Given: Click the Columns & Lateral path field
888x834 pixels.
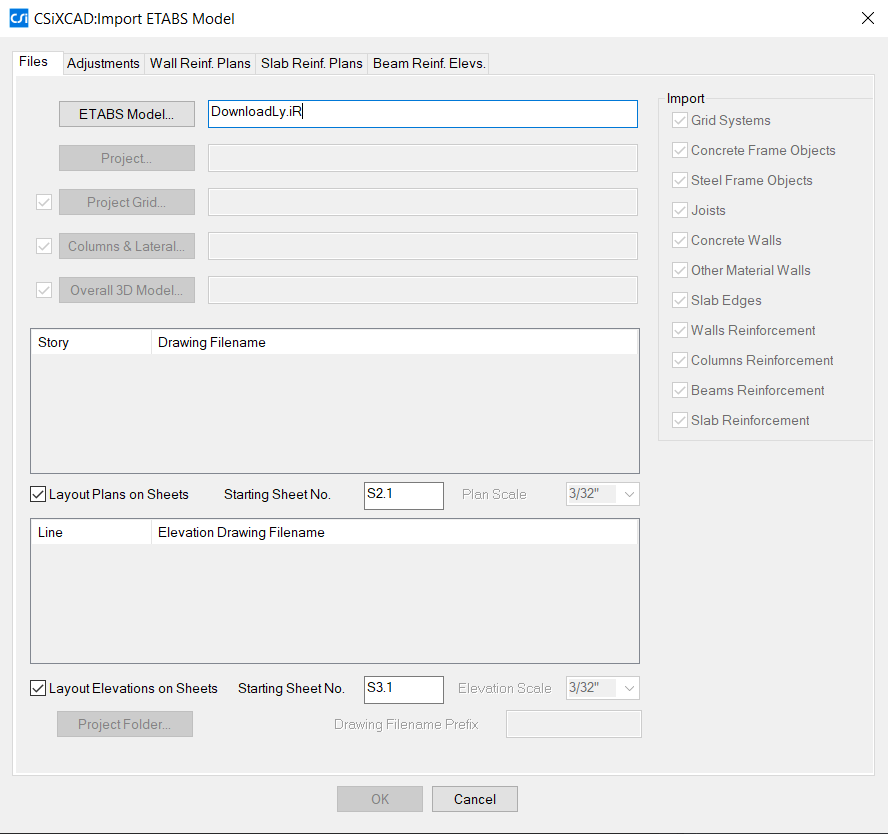Looking at the screenshot, I should (x=422, y=246).
